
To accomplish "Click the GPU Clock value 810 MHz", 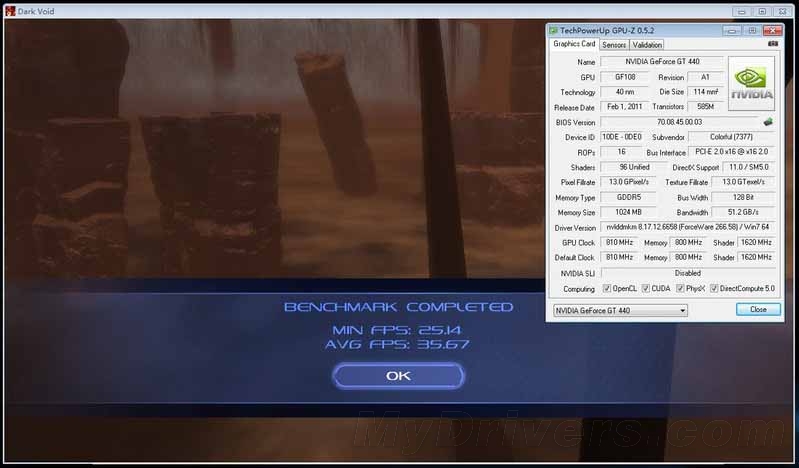I will click(x=619, y=243).
